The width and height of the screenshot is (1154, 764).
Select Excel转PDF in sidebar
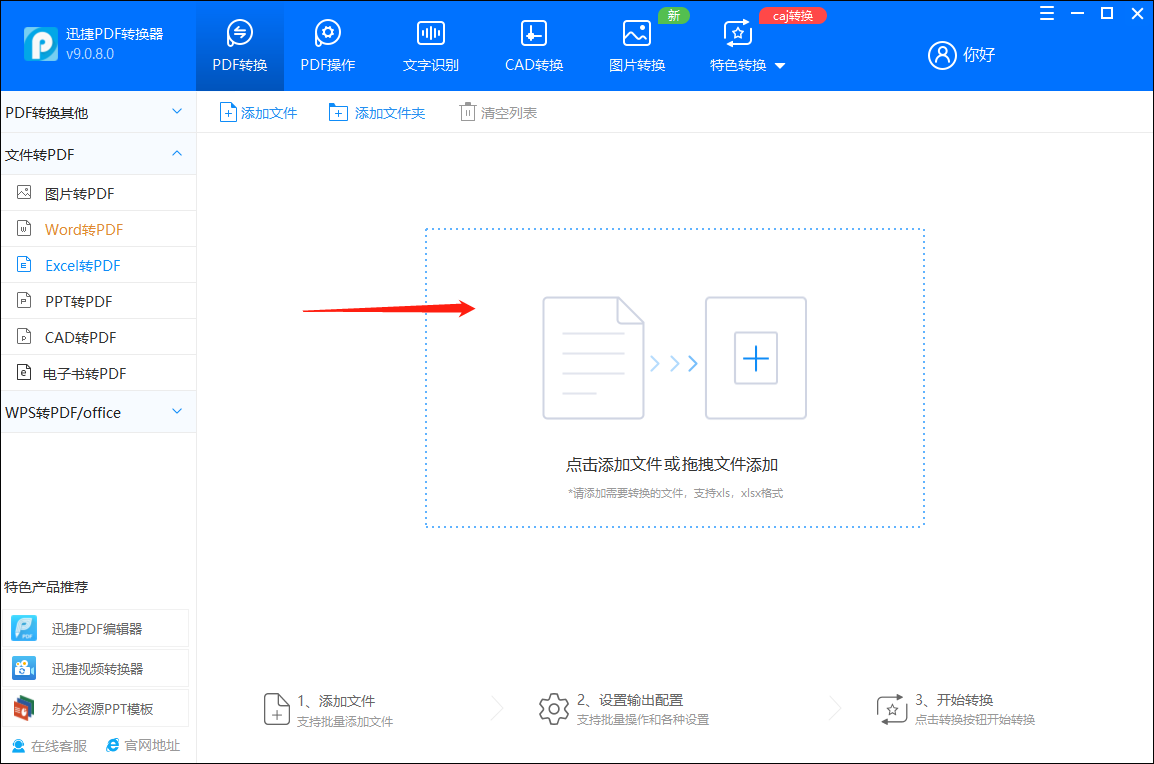(98, 265)
